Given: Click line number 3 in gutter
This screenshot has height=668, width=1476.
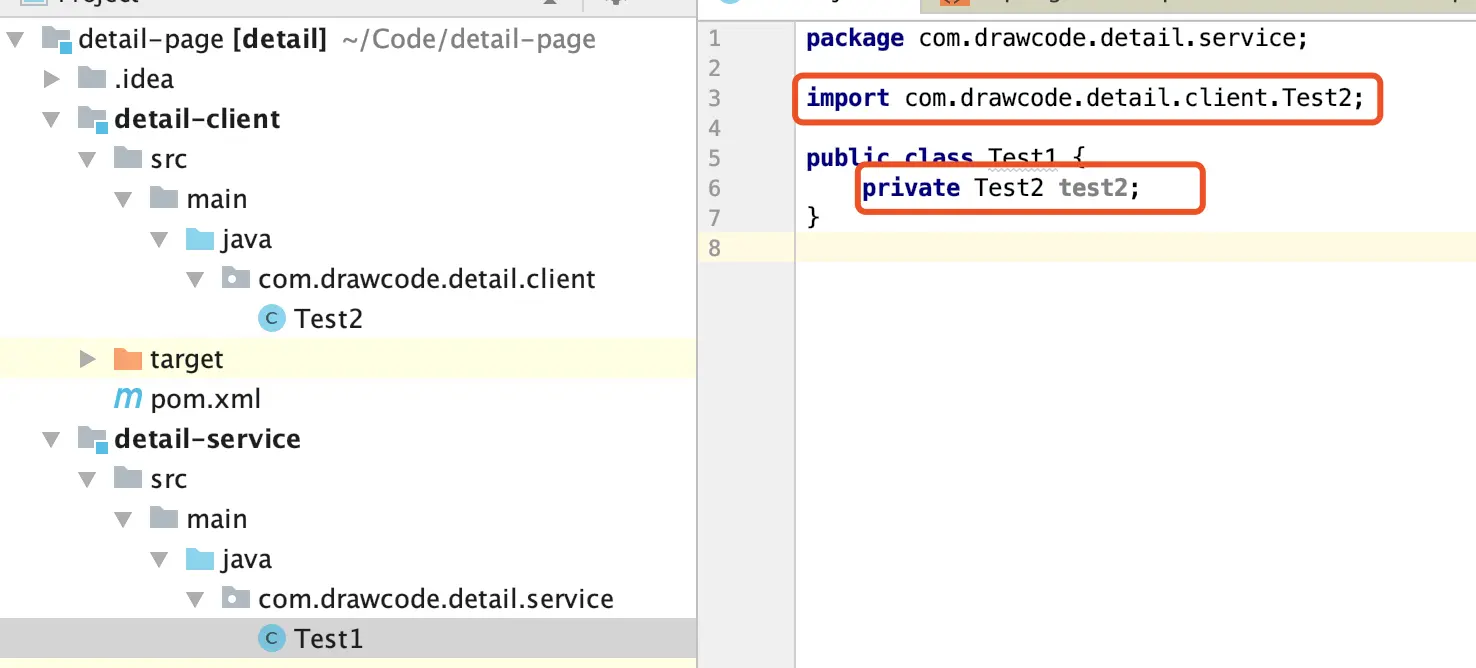Looking at the screenshot, I should [714, 98].
